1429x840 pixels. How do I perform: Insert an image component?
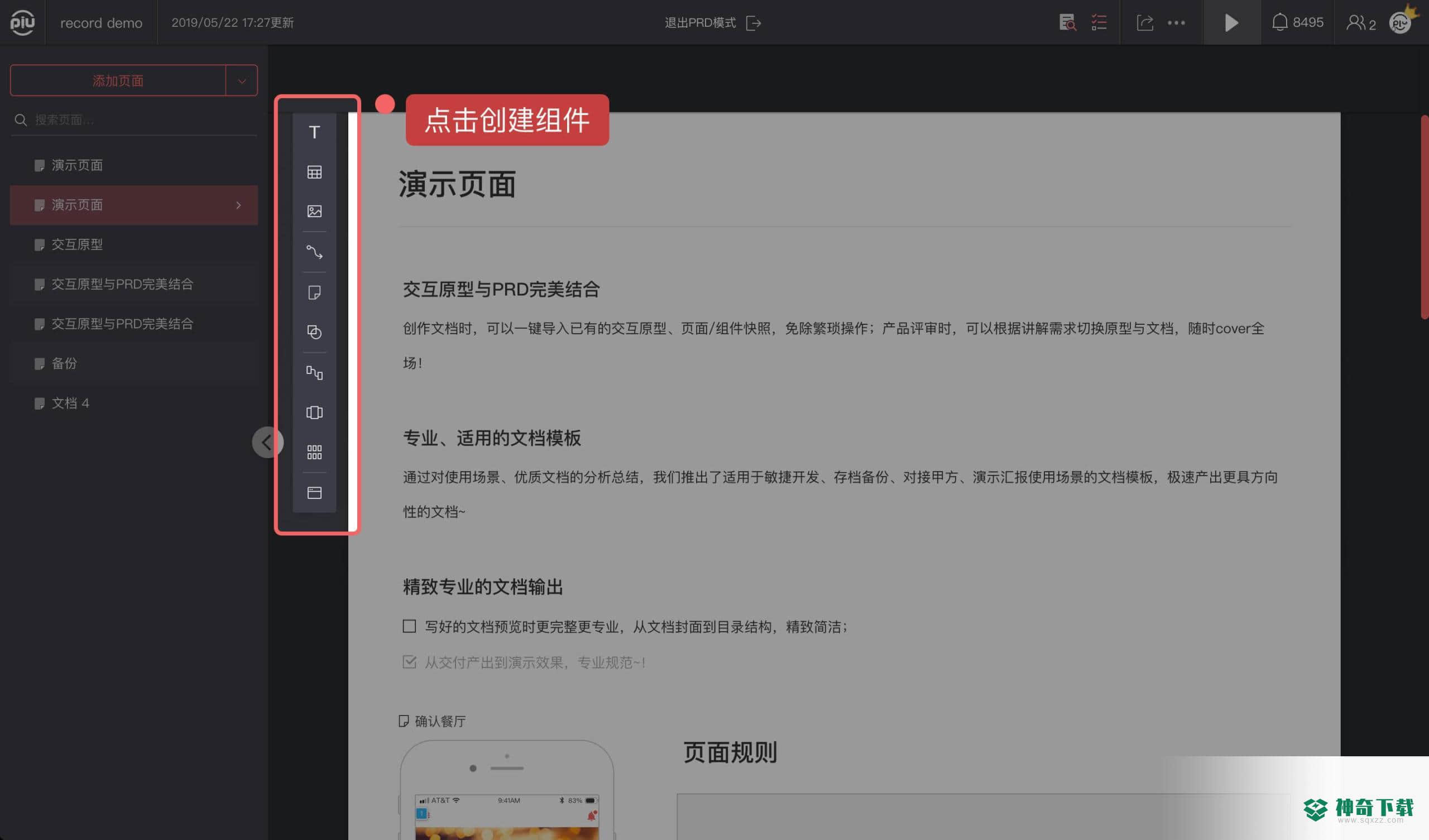(314, 212)
